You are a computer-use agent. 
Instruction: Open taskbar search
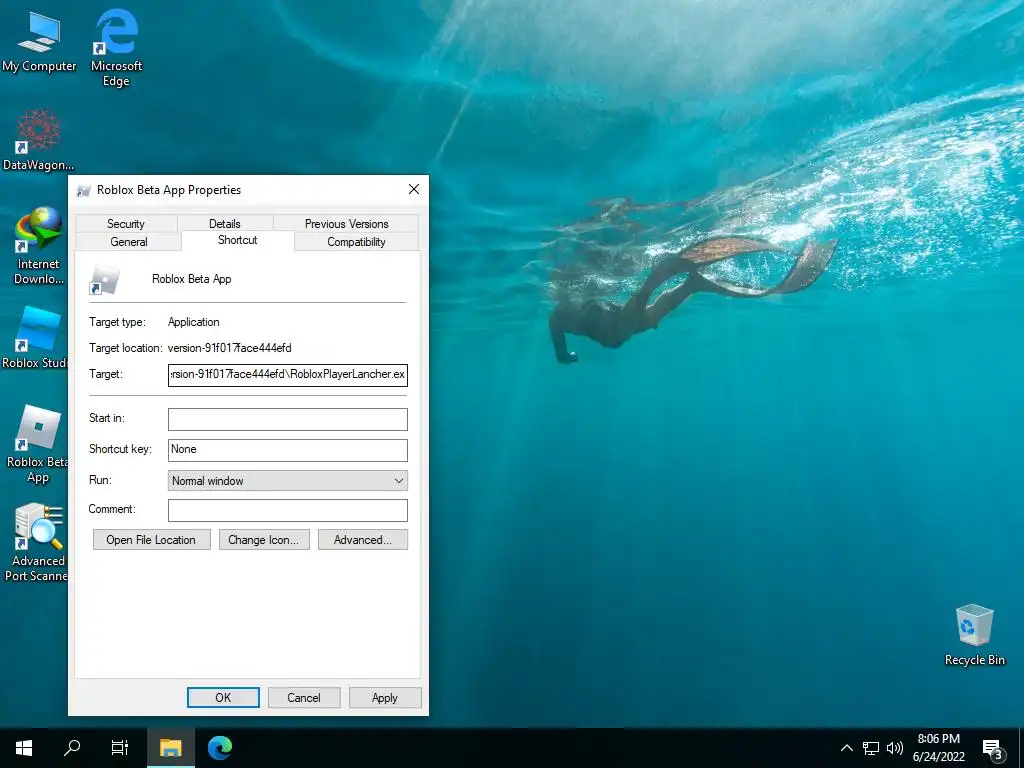[72, 748]
